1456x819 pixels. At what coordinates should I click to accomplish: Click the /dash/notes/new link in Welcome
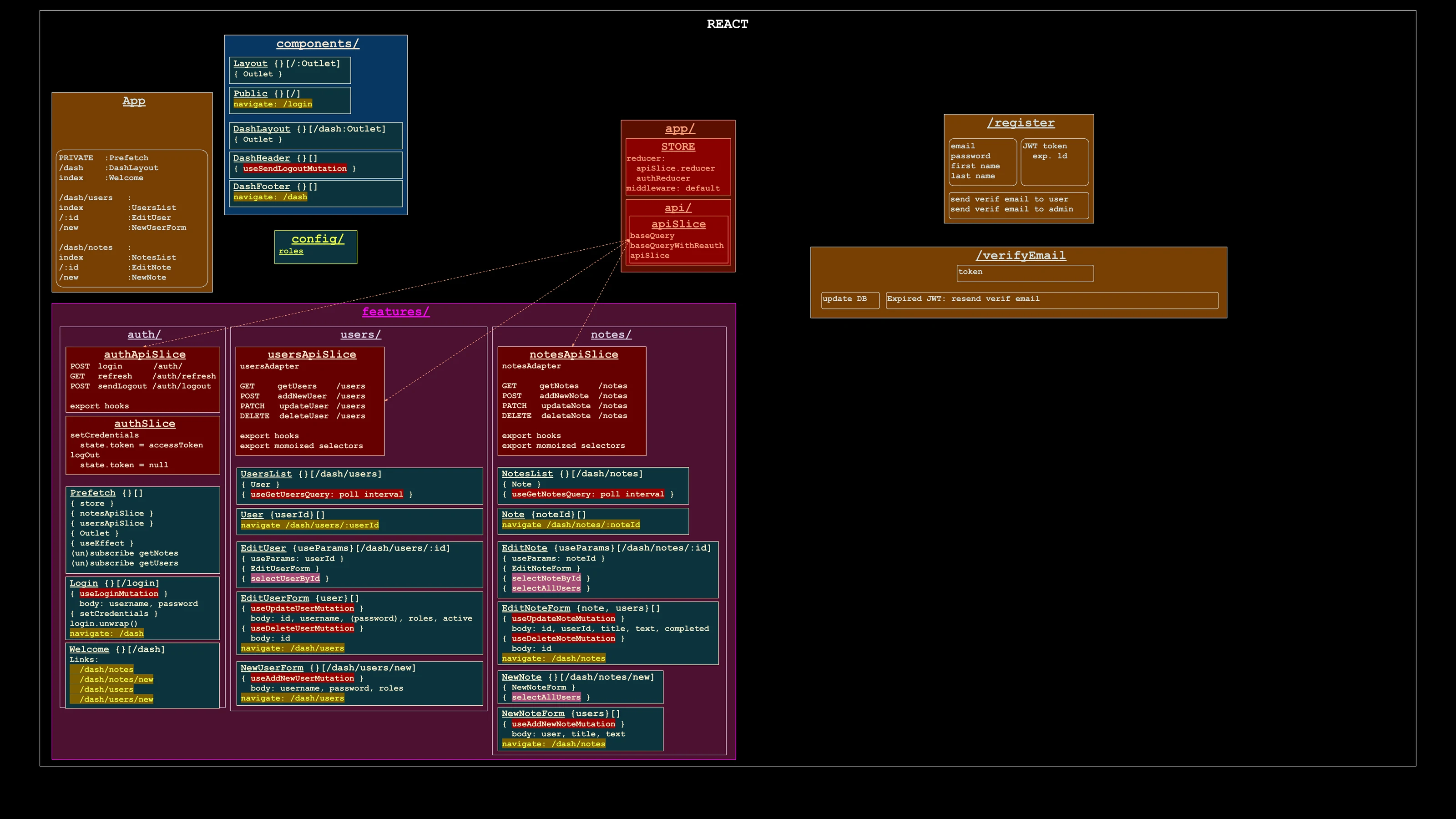pos(116,679)
